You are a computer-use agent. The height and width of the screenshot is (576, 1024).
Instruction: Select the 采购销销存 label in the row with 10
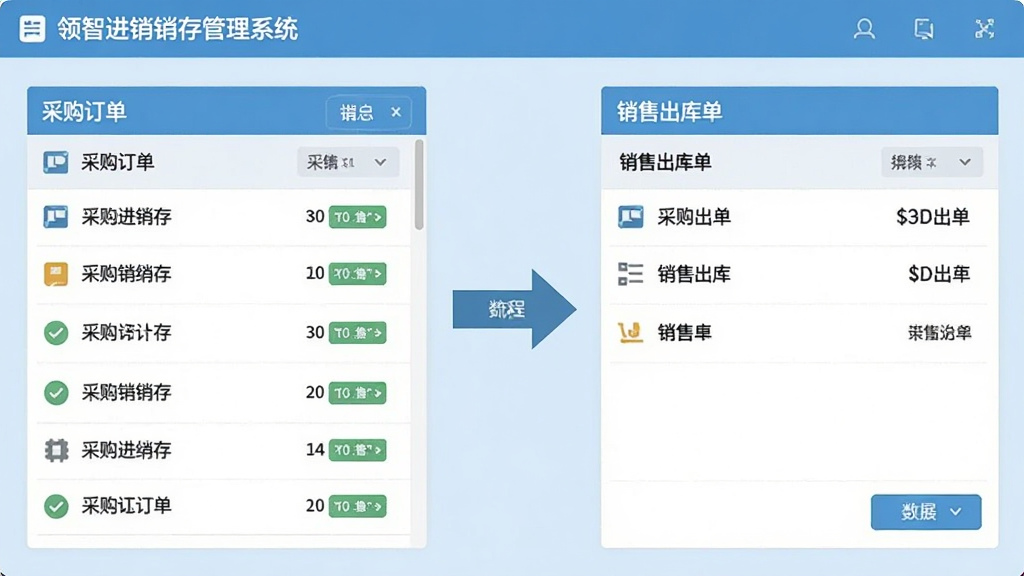[x=126, y=274]
